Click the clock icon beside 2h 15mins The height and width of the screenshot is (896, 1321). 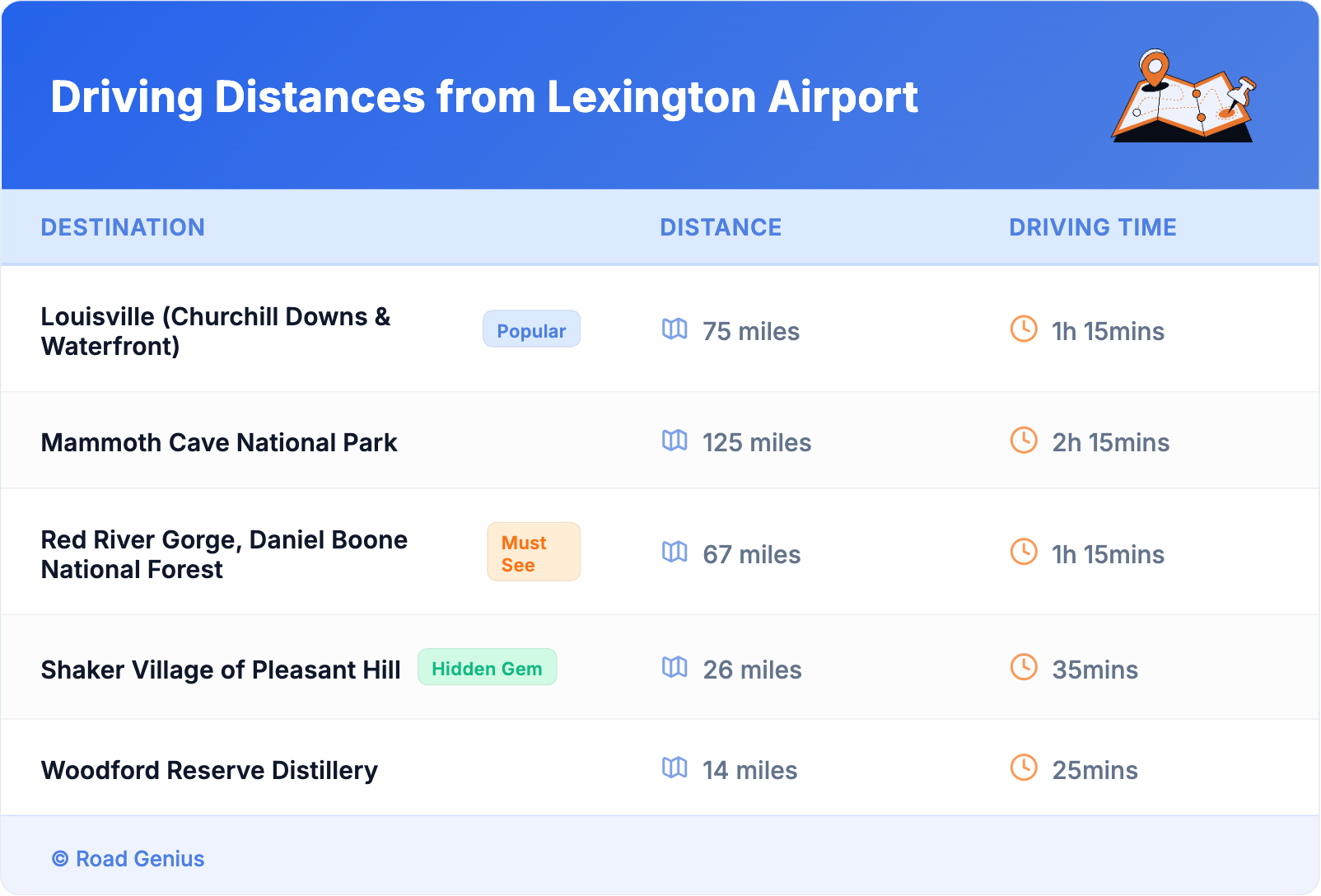[1024, 441]
